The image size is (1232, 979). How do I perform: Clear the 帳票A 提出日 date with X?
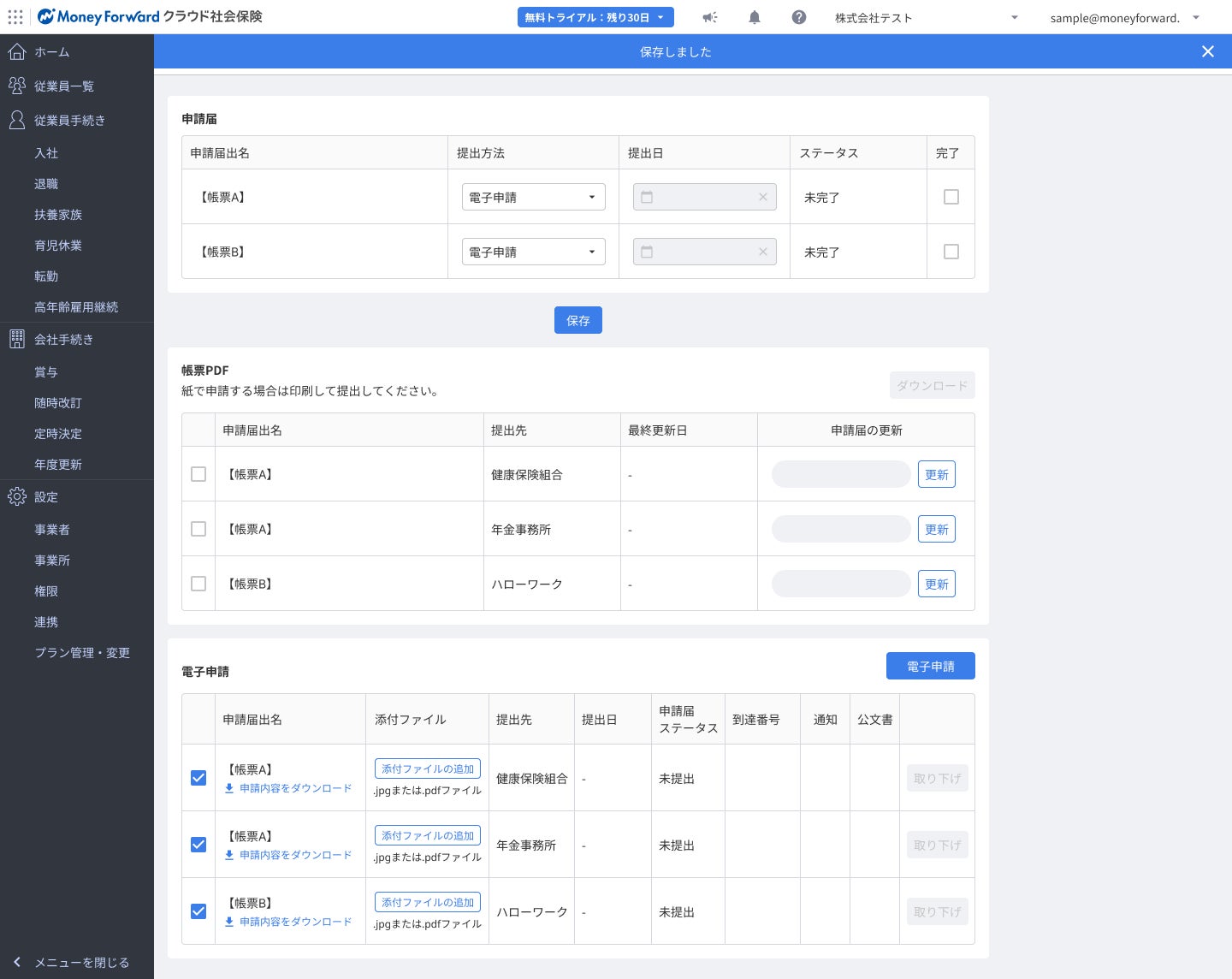pos(763,197)
